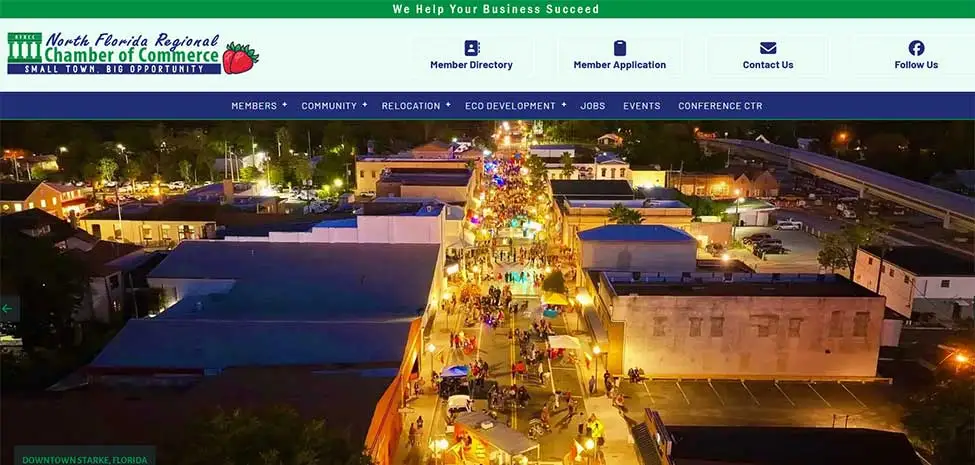Expand the plus sign next to Members
The height and width of the screenshot is (465, 975).
[x=284, y=104]
